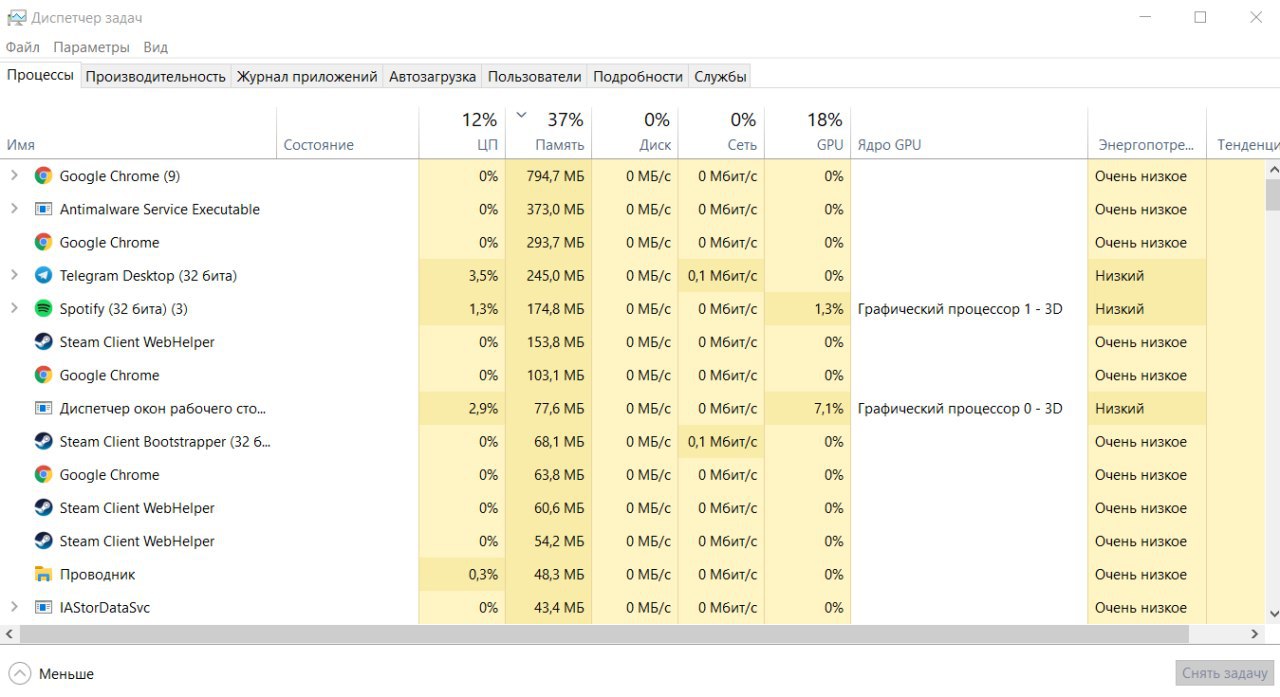Click the Antimalware Service Executable icon
The width and height of the screenshot is (1280, 697).
[43, 209]
